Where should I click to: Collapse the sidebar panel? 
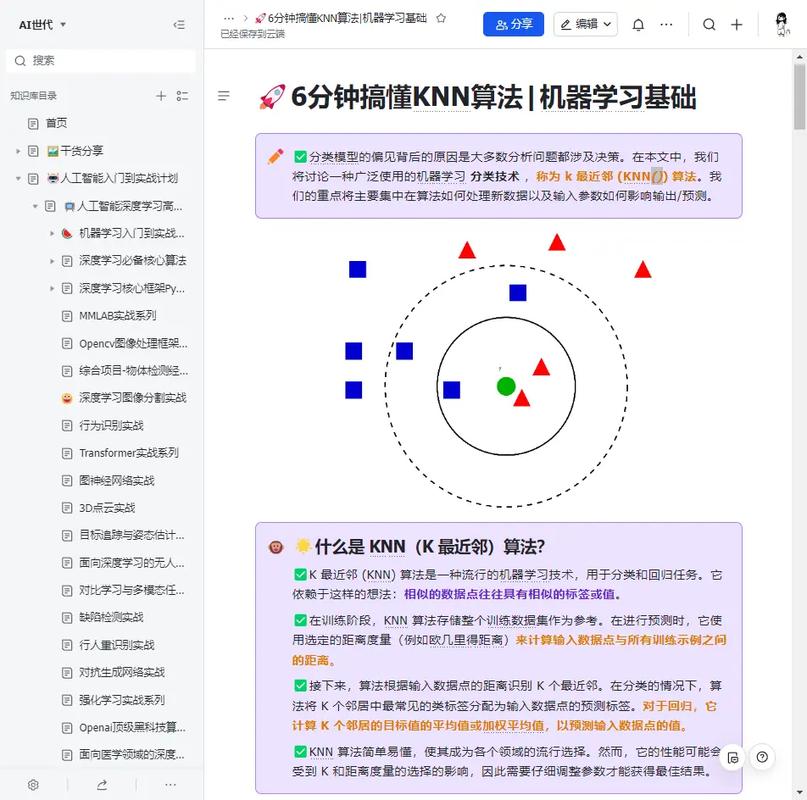[179, 24]
